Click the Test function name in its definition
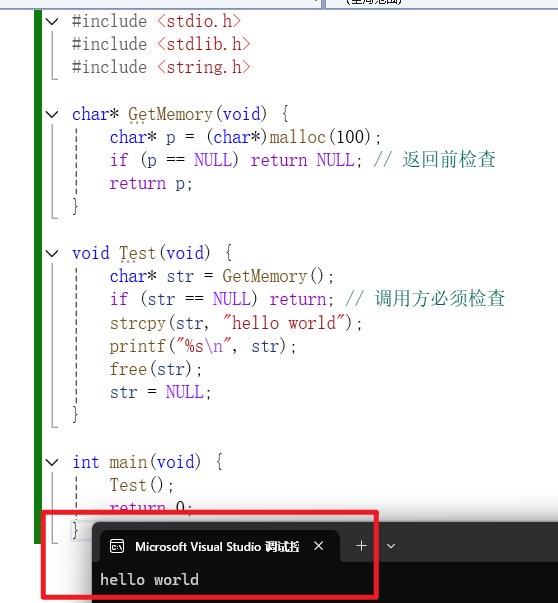This screenshot has width=558, height=603. (137, 253)
